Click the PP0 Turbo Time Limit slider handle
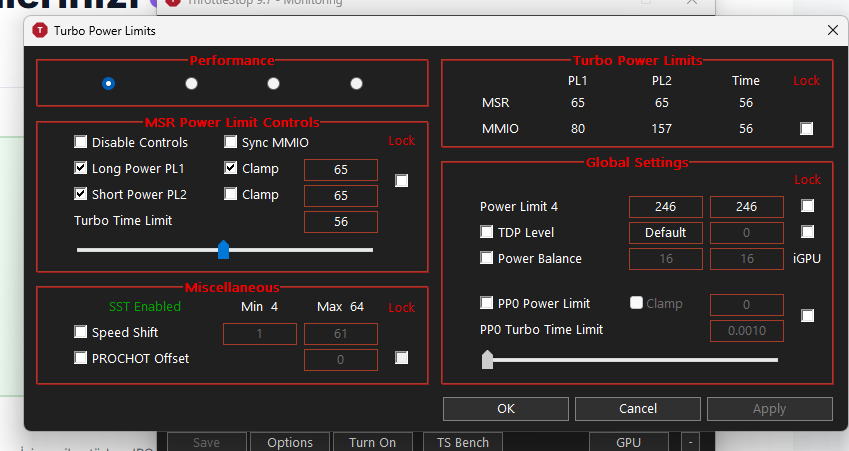The height and width of the screenshot is (451, 849). 487,360
